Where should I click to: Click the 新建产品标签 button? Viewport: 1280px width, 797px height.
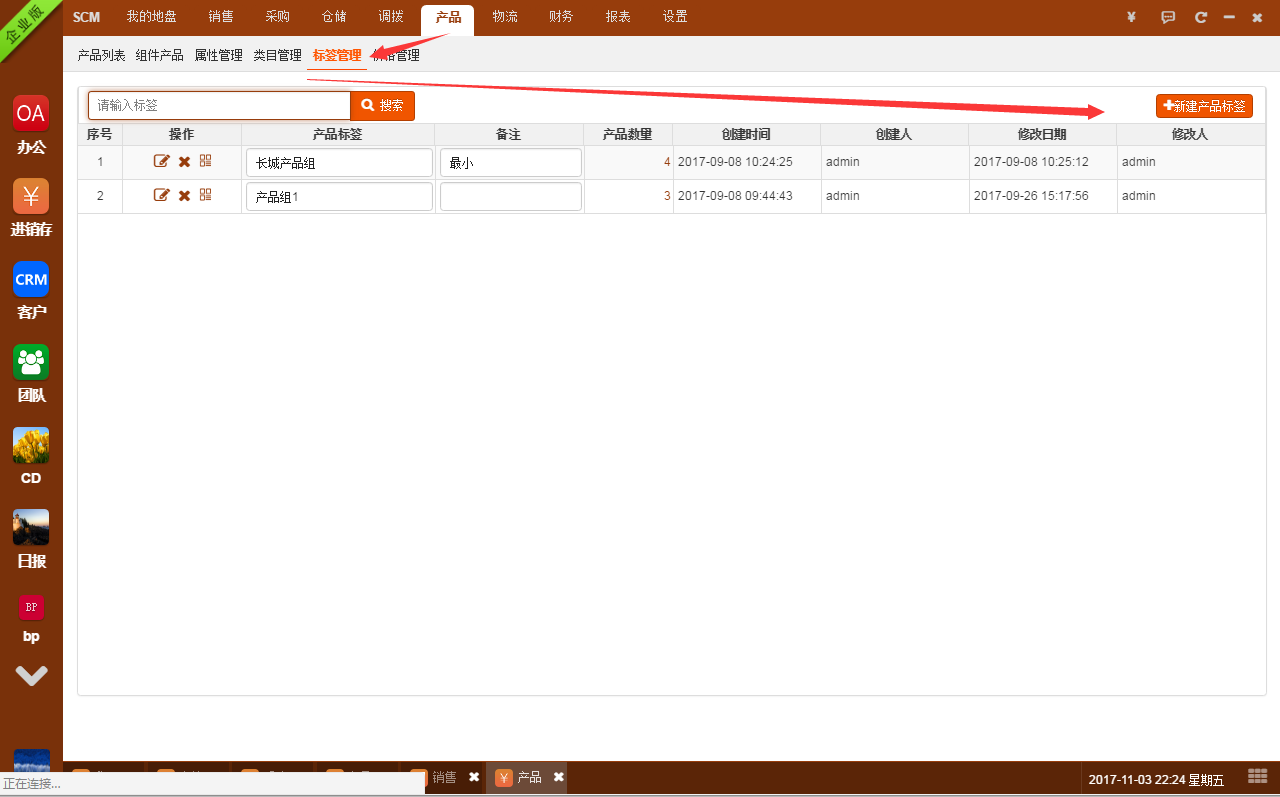click(x=1204, y=106)
